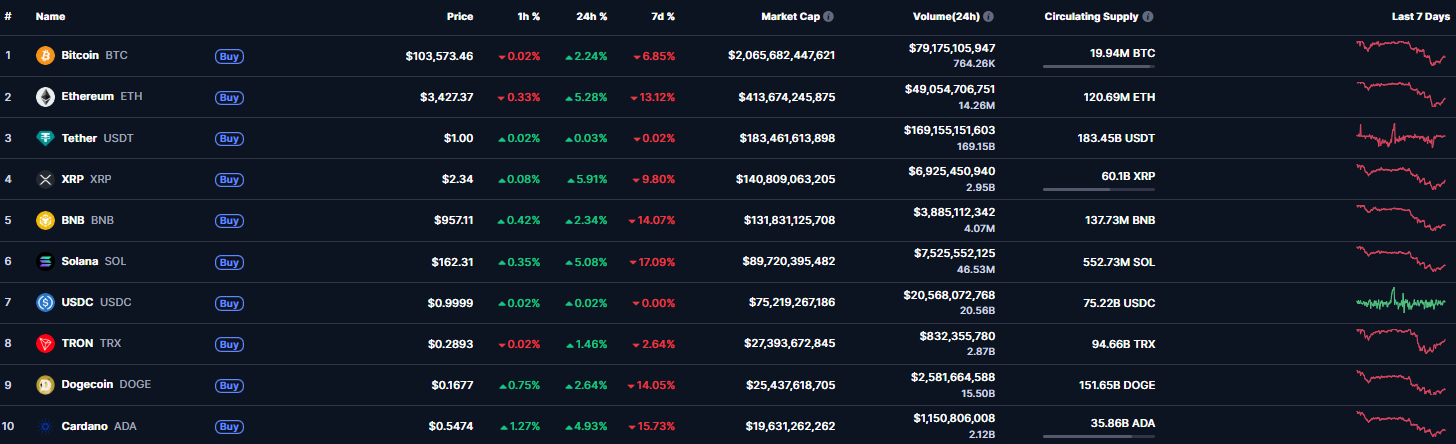This screenshot has height=444, width=1456.
Task: Sort by the 7d % column header
Action: coord(661,17)
